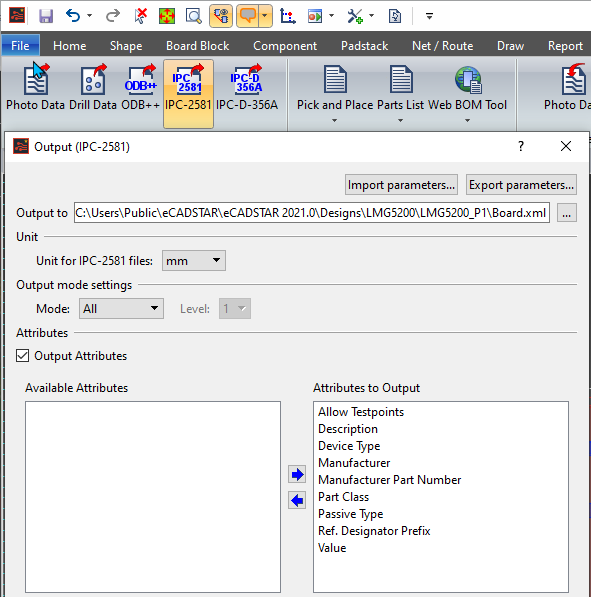Click the tools wrench with plus icon
This screenshot has width=591, height=597.
click(x=355, y=16)
